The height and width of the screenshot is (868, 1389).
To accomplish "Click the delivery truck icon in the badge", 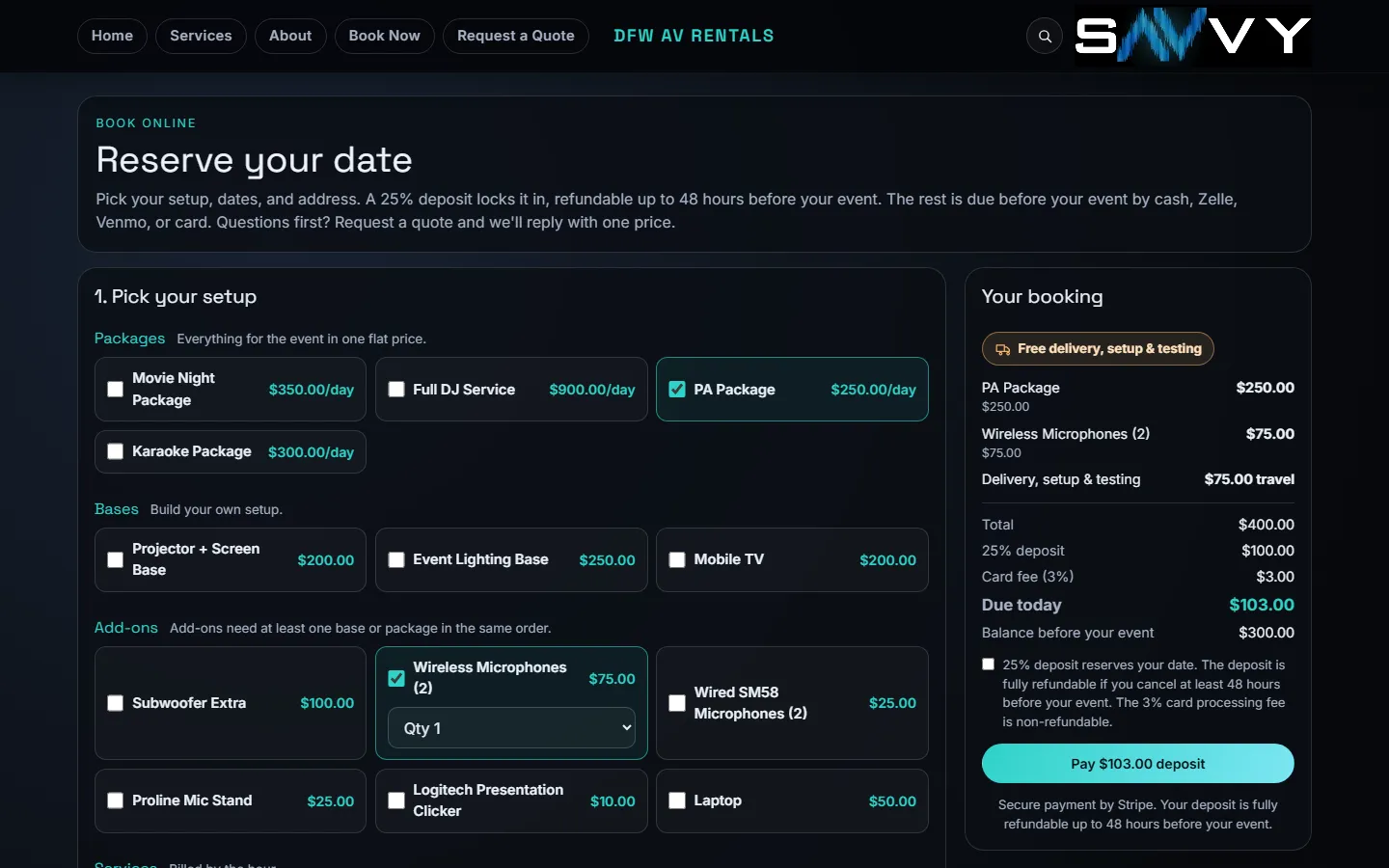I will tap(1003, 349).
